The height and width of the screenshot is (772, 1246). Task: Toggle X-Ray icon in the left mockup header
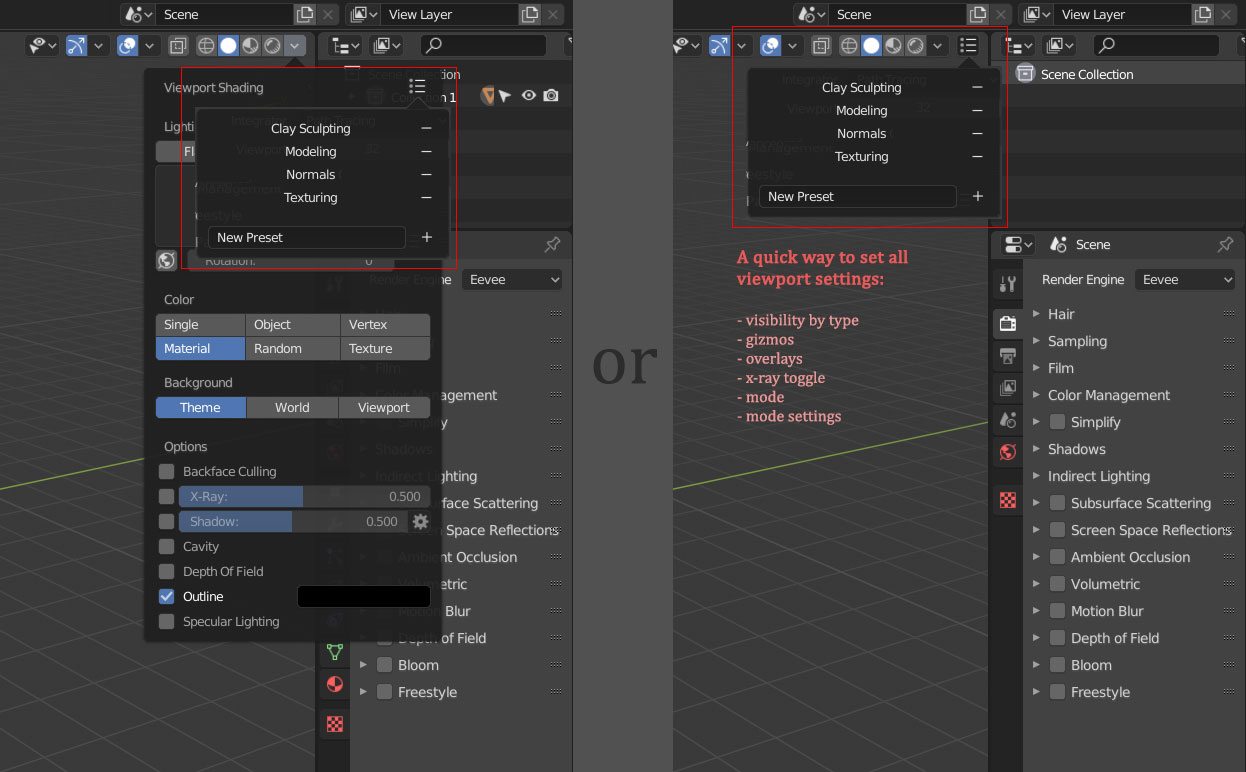point(178,46)
